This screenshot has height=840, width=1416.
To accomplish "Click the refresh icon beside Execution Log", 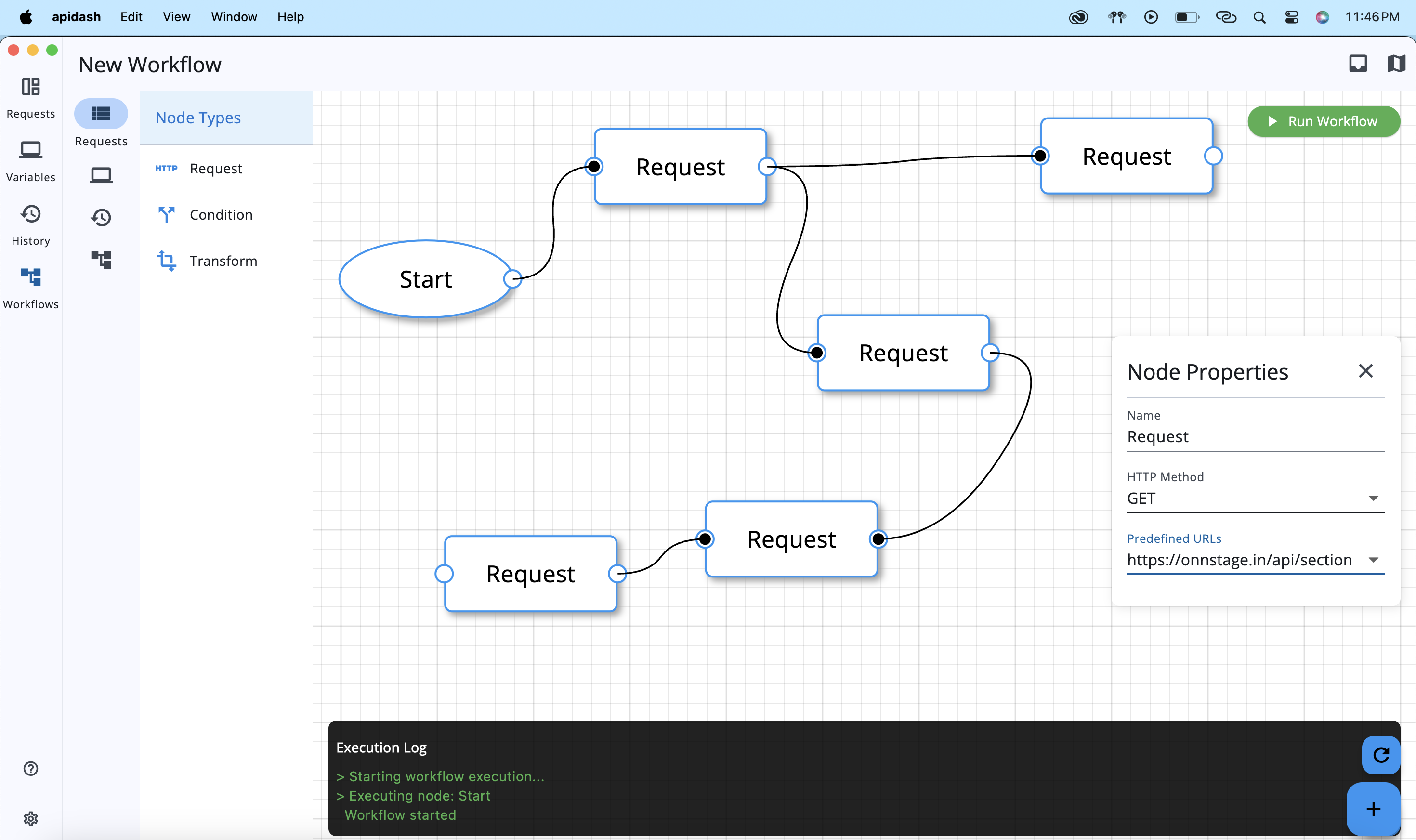I will pyautogui.click(x=1380, y=755).
